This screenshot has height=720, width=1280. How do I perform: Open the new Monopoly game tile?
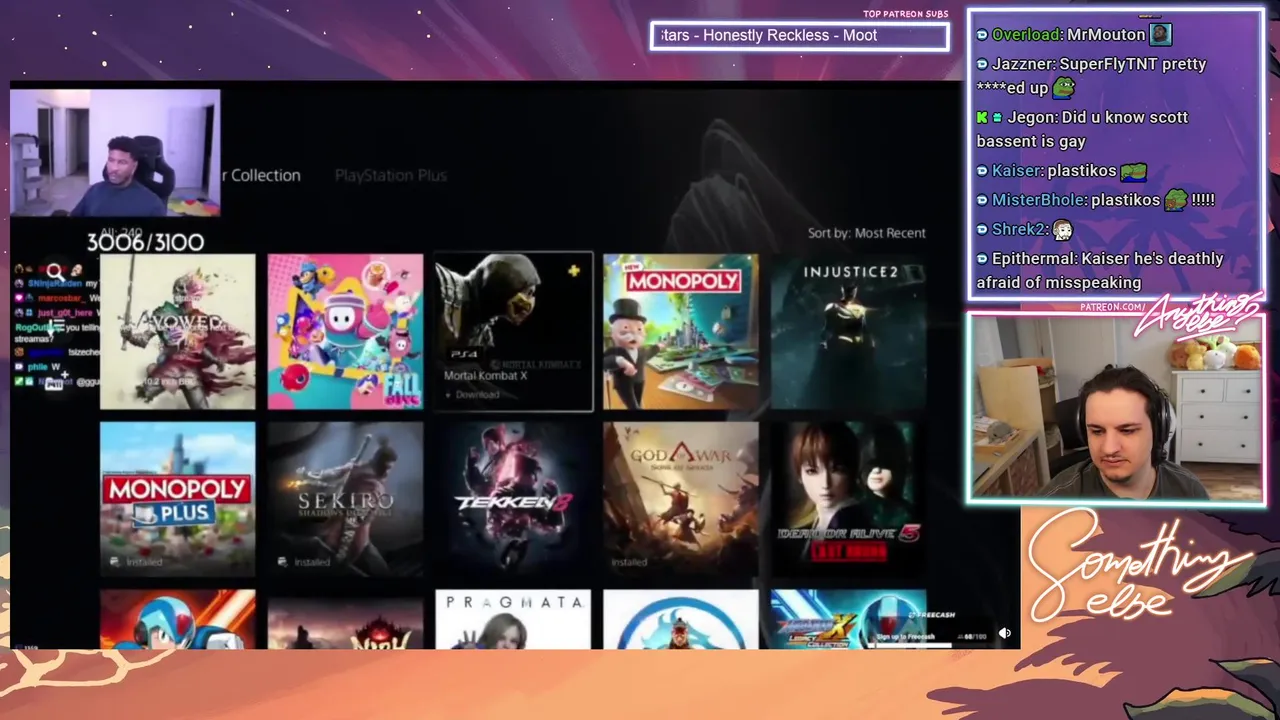(x=681, y=331)
